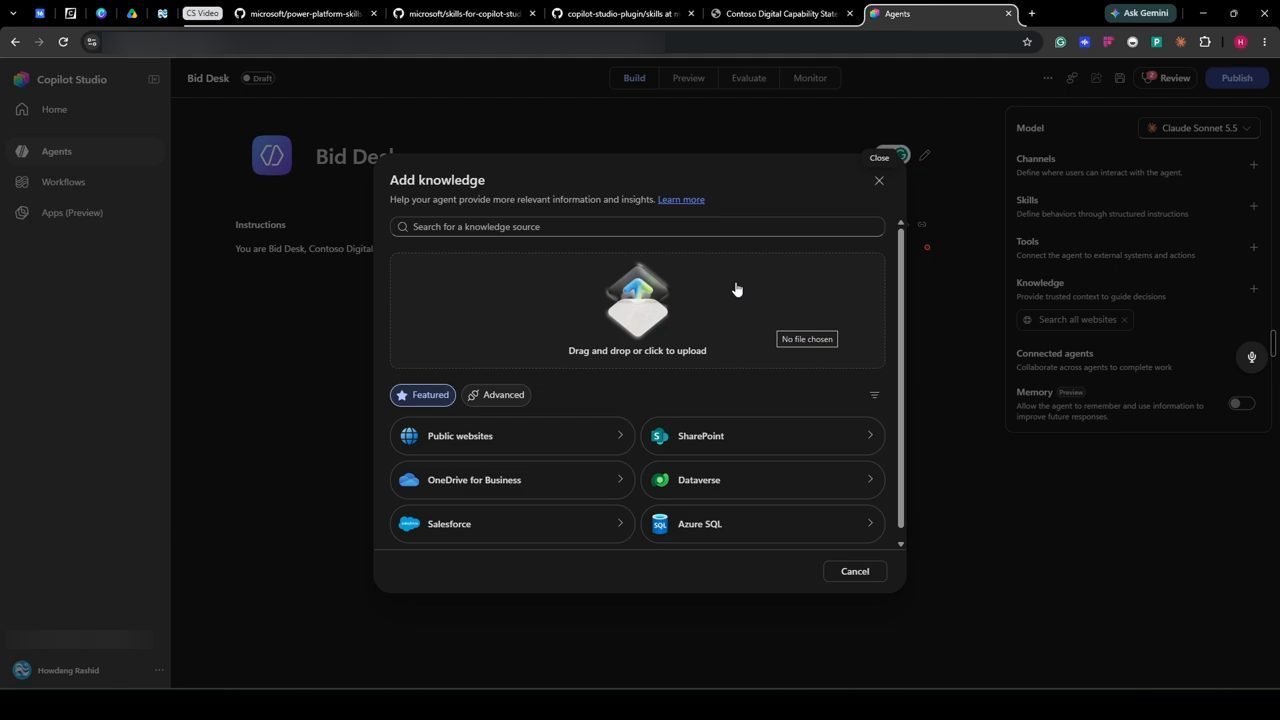Viewport: 1280px width, 720px height.
Task: Focus the Search for a knowledge source field
Action: tap(637, 227)
